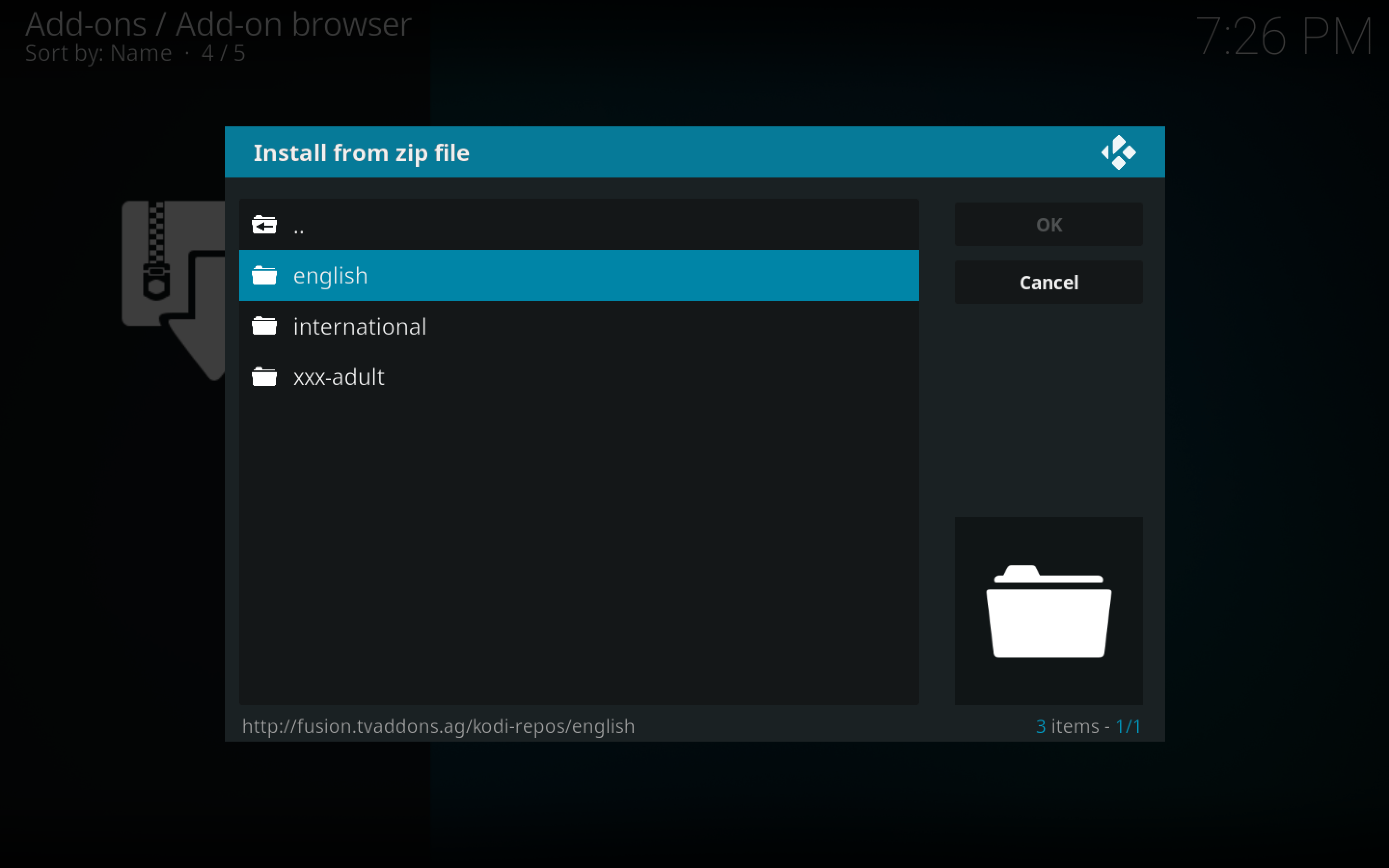Viewport: 1389px width, 868px height.
Task: Click the Kodi logo in dialog header
Action: tap(1118, 152)
